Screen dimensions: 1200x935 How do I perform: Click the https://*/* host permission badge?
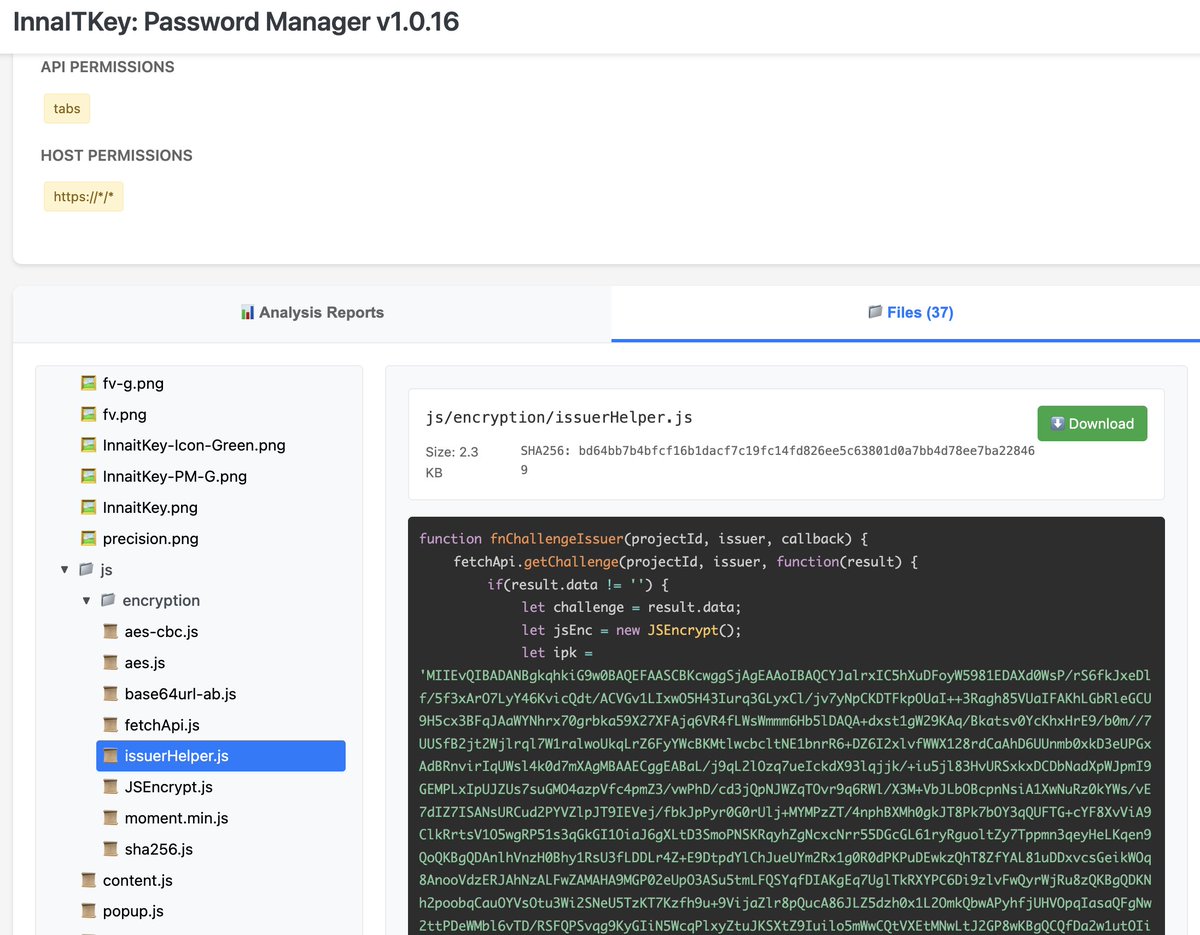coord(84,196)
